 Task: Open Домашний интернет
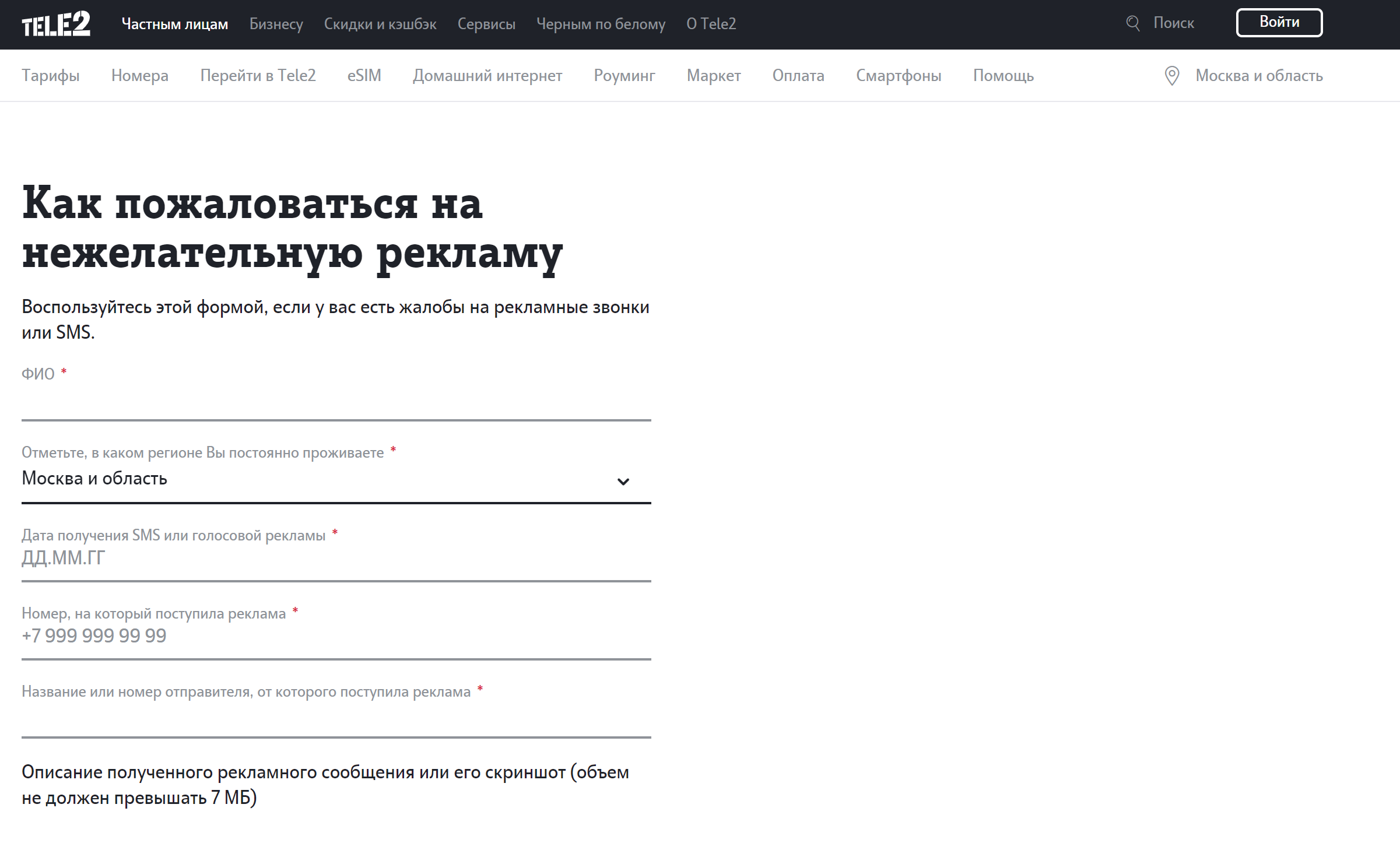[487, 76]
